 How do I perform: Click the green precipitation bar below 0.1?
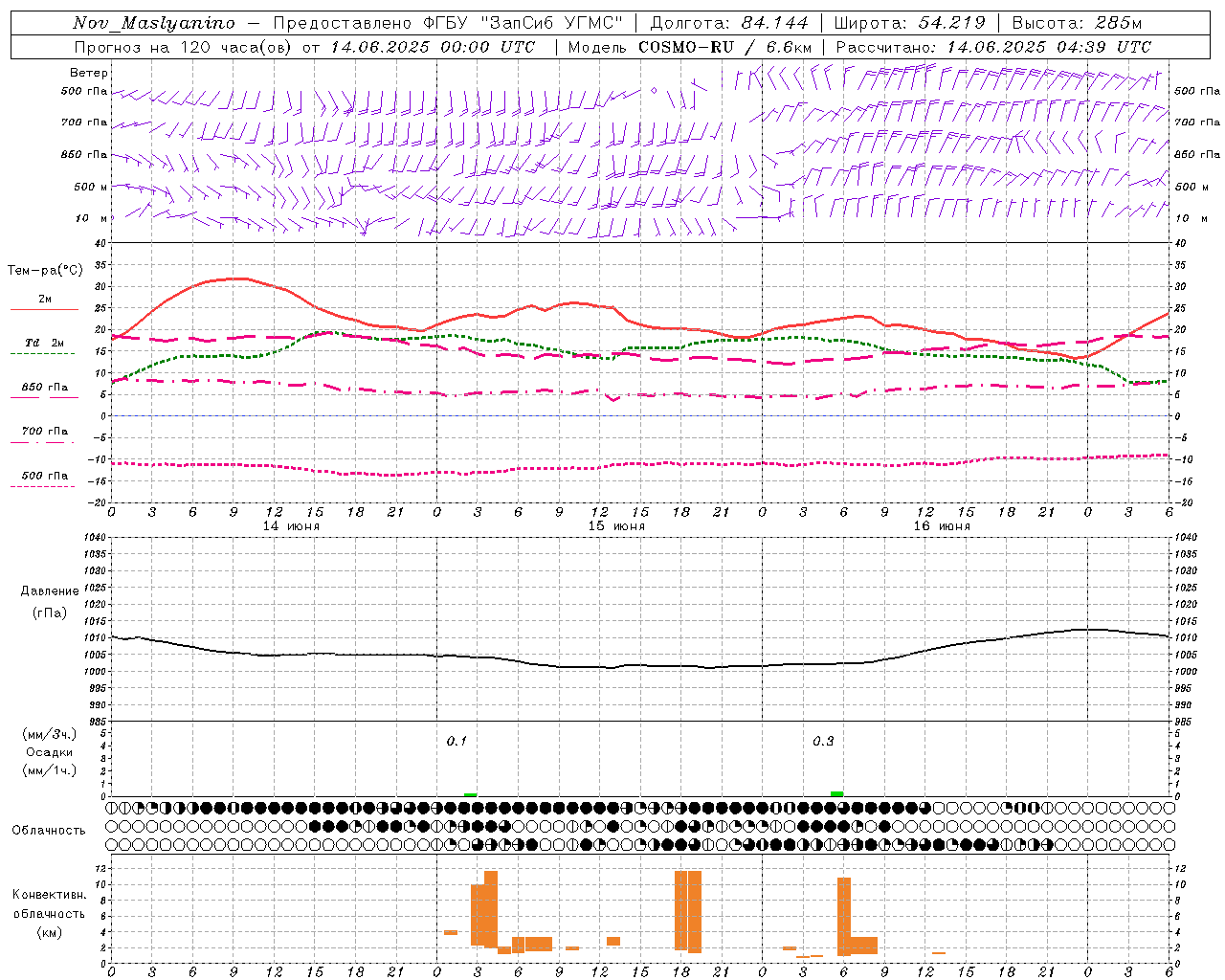[470, 794]
